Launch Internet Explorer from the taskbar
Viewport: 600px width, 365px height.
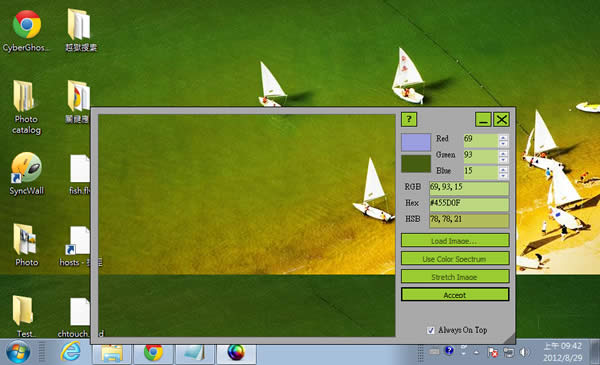coord(70,352)
